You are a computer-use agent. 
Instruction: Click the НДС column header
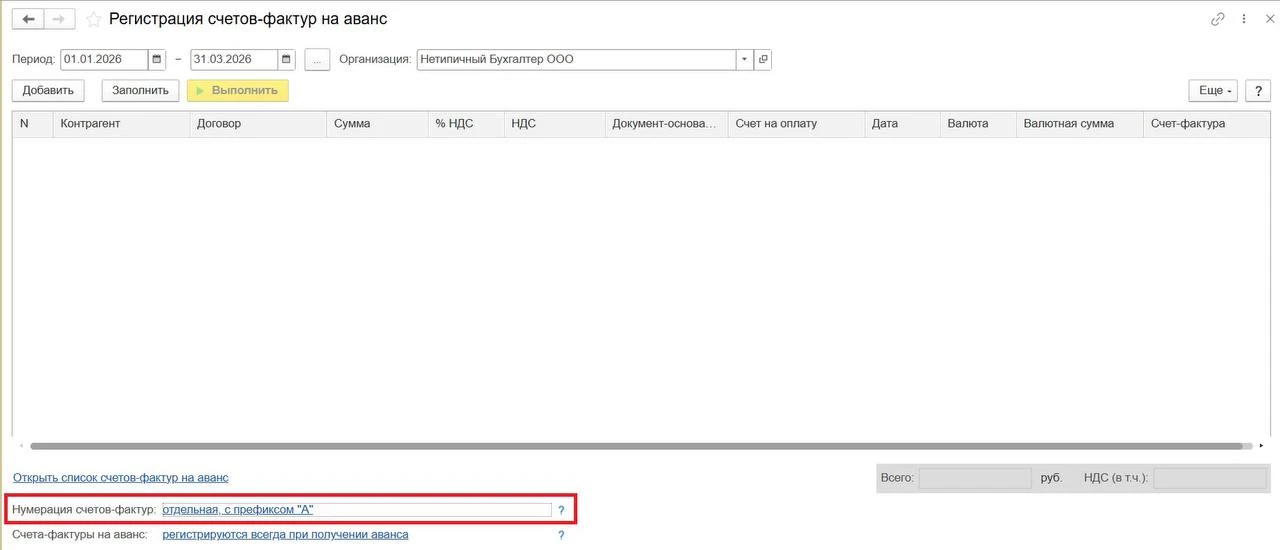(554, 124)
